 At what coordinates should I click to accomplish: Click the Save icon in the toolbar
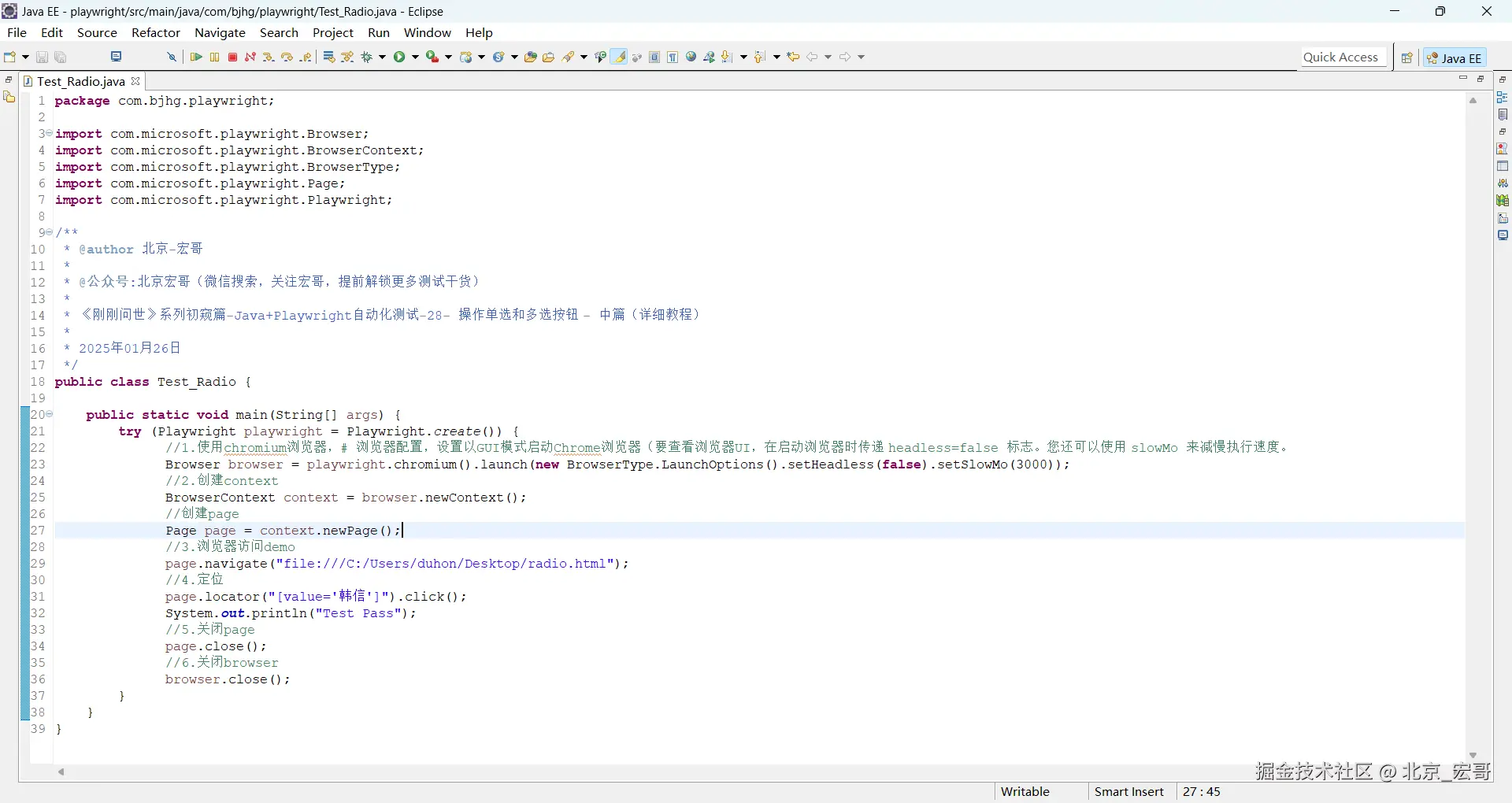(43, 57)
